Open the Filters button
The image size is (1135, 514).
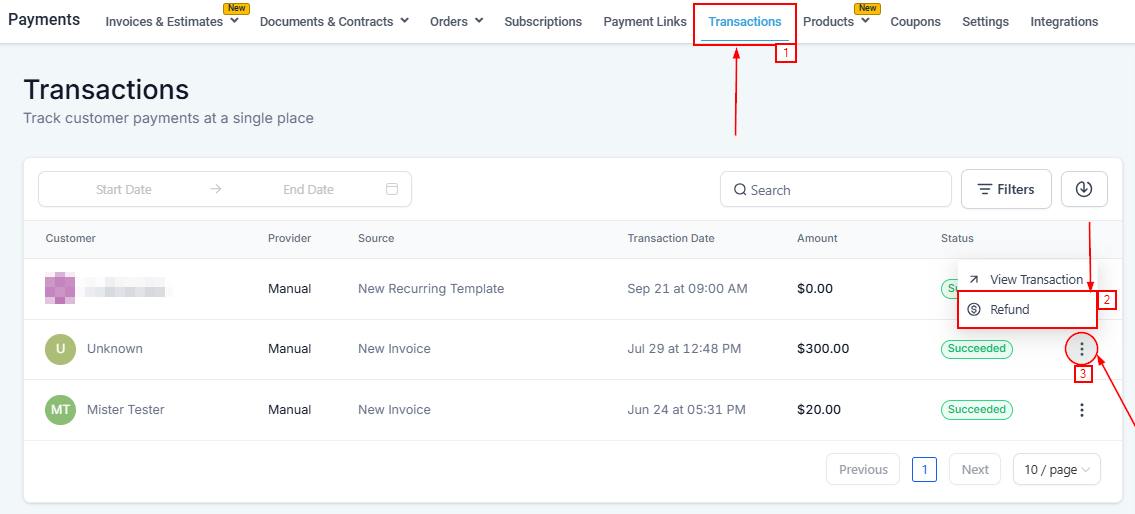coord(1005,189)
